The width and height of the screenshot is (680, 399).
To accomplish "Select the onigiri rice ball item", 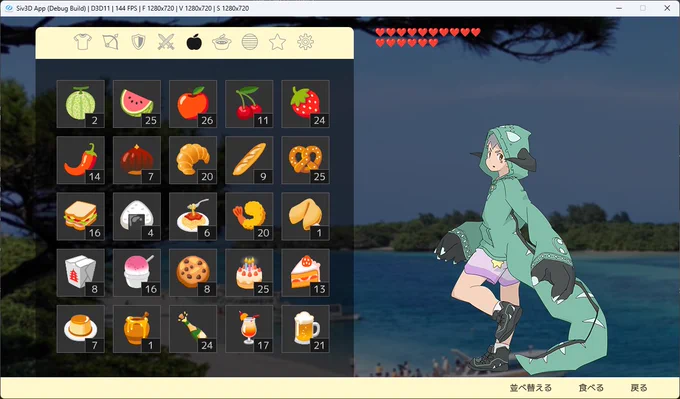I will pyautogui.click(x=137, y=216).
